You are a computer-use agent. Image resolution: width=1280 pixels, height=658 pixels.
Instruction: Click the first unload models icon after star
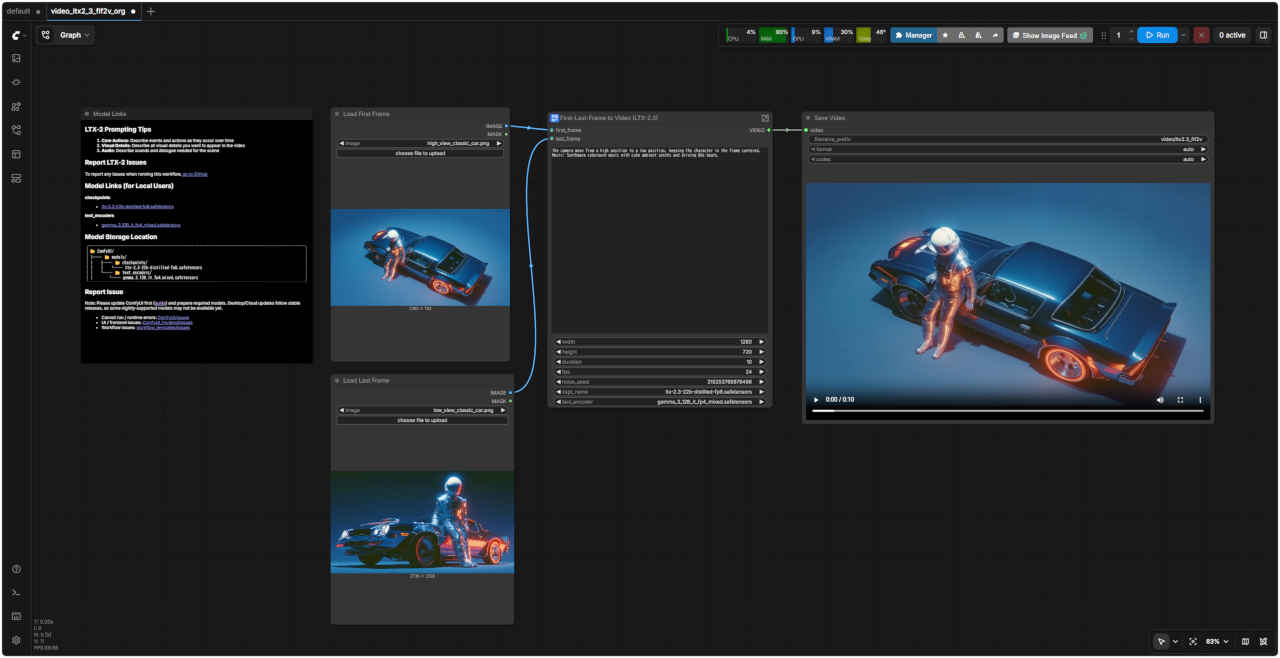[x=962, y=35]
